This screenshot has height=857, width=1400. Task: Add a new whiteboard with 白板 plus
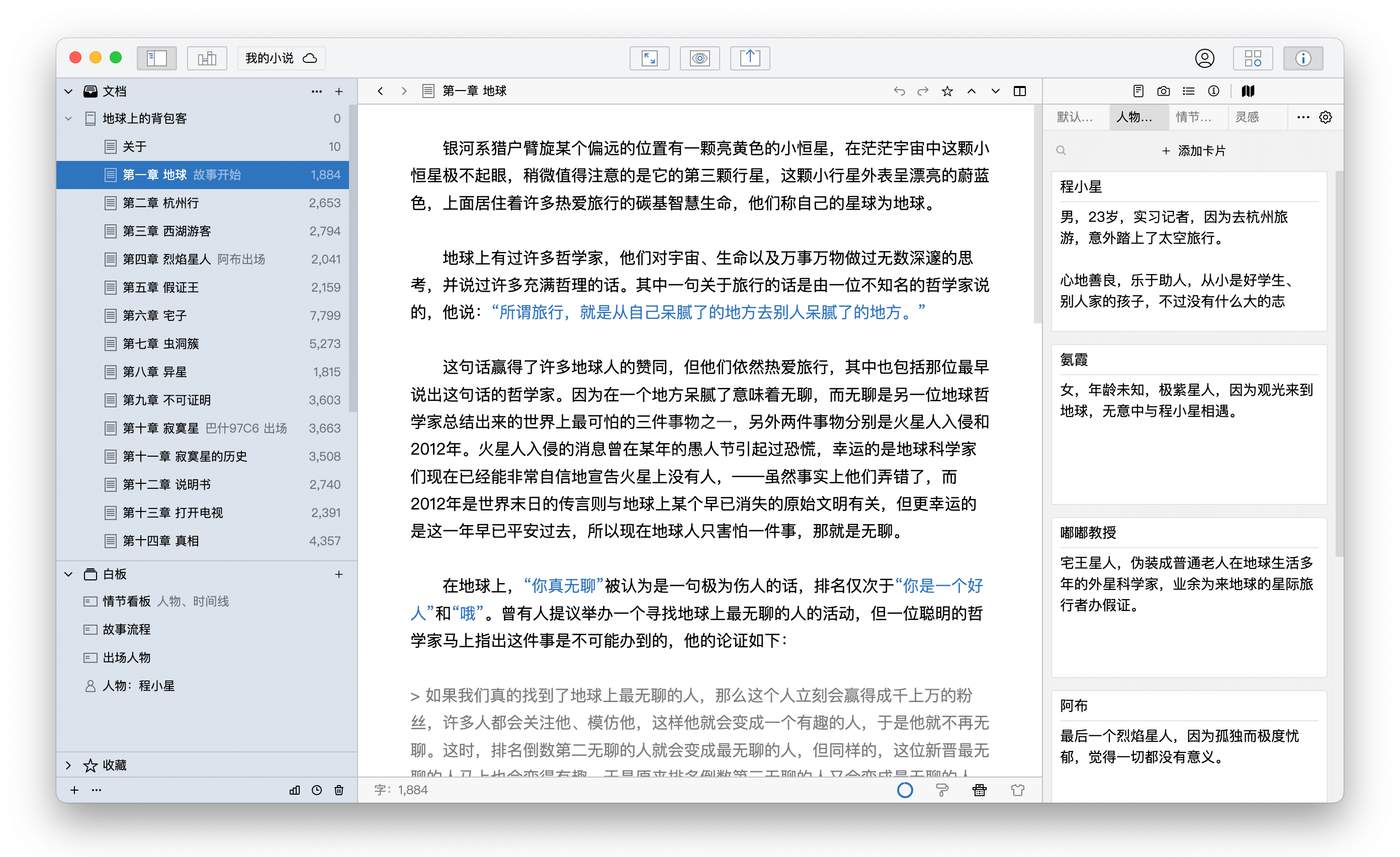pos(338,574)
